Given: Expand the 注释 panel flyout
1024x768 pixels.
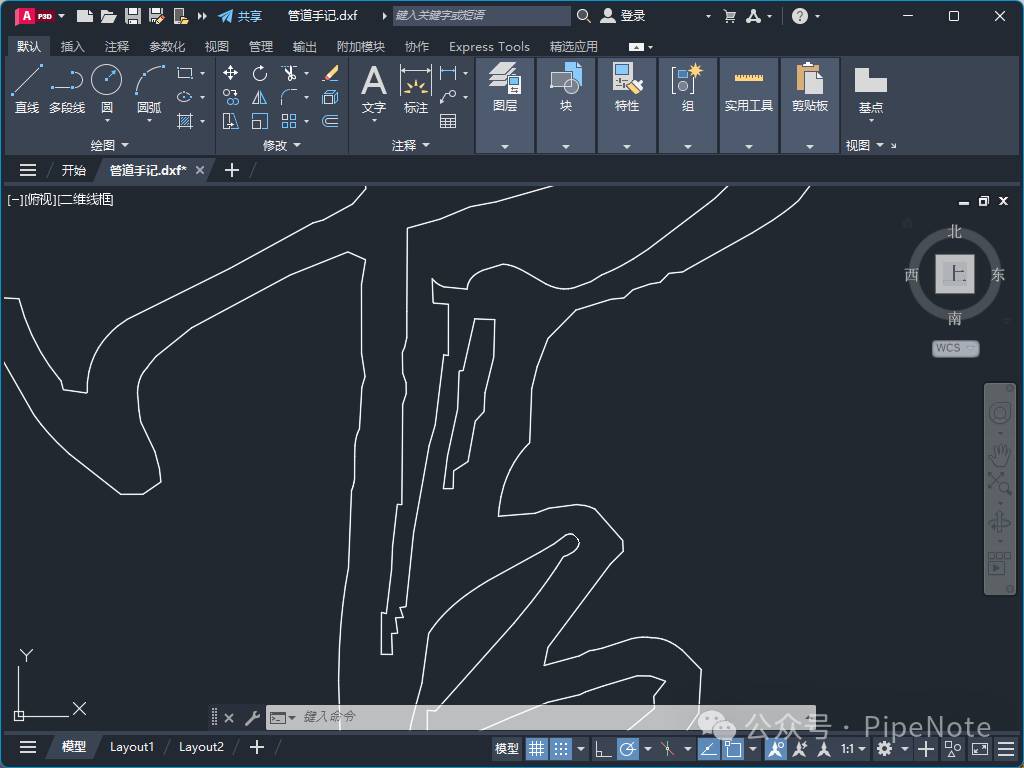Looking at the screenshot, I should tap(411, 145).
